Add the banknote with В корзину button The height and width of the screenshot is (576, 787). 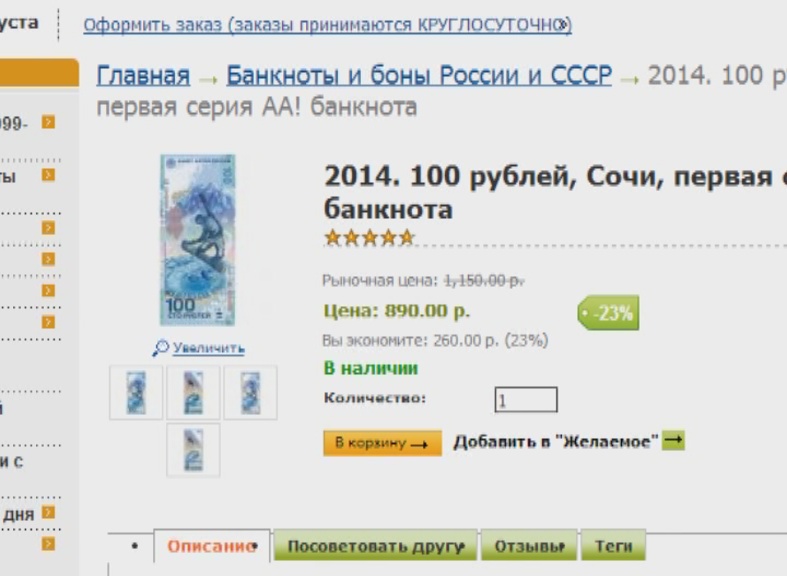pyautogui.click(x=382, y=443)
